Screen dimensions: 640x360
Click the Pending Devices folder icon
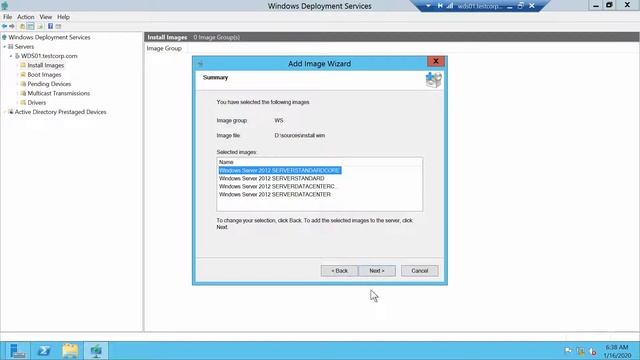point(23,84)
